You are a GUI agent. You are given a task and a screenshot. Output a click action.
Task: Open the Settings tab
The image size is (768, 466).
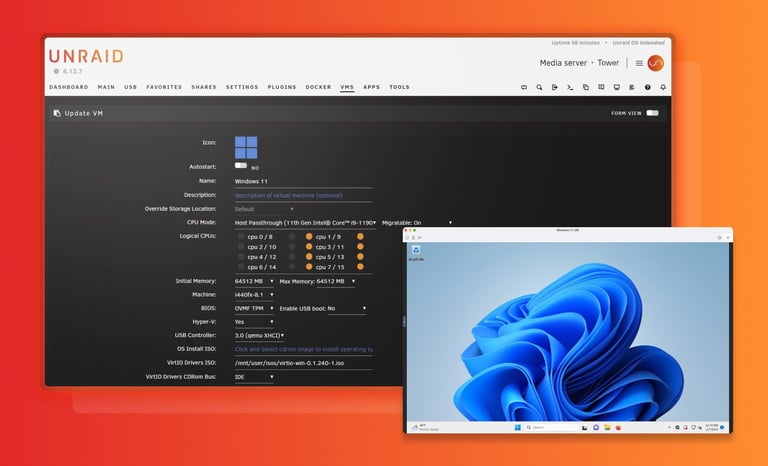(x=242, y=87)
